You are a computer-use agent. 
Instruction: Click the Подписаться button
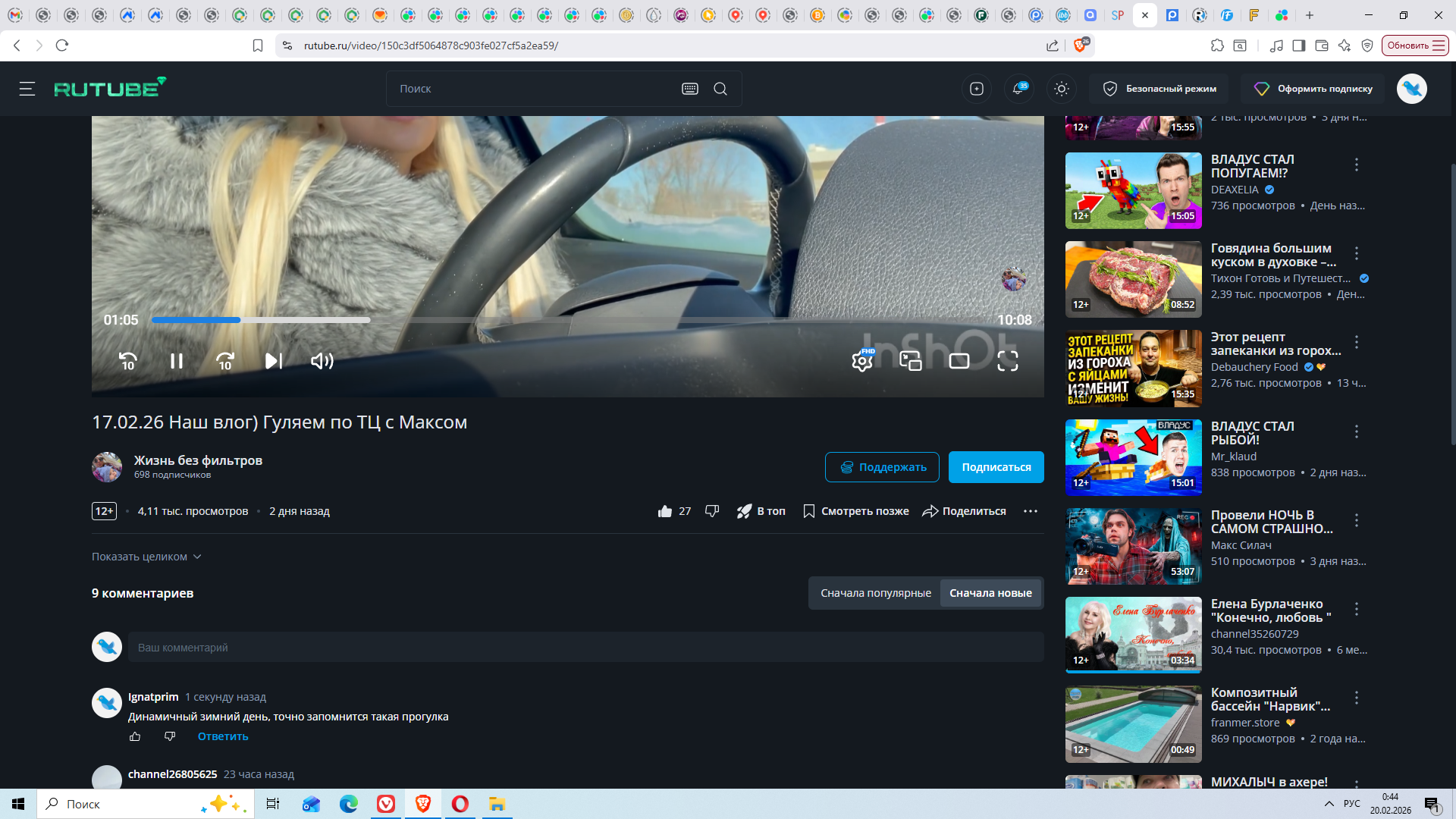(996, 467)
